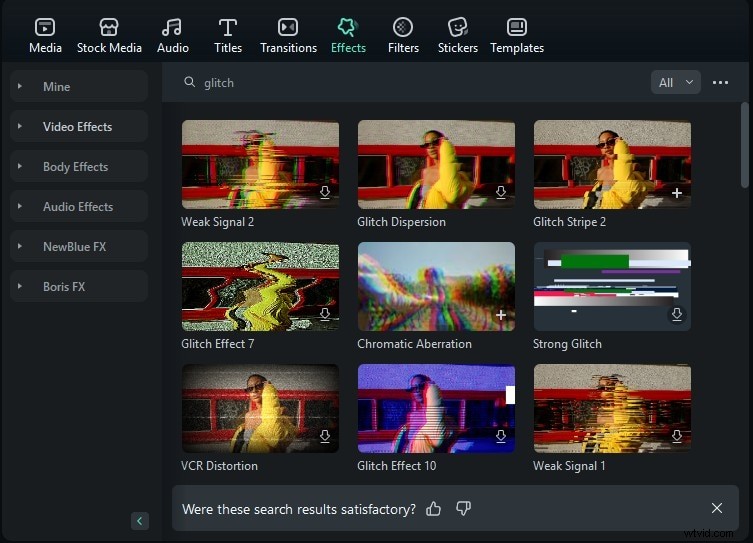Click the effects list vertical scrollbar
This screenshot has height=543, width=753.
click(x=744, y=145)
